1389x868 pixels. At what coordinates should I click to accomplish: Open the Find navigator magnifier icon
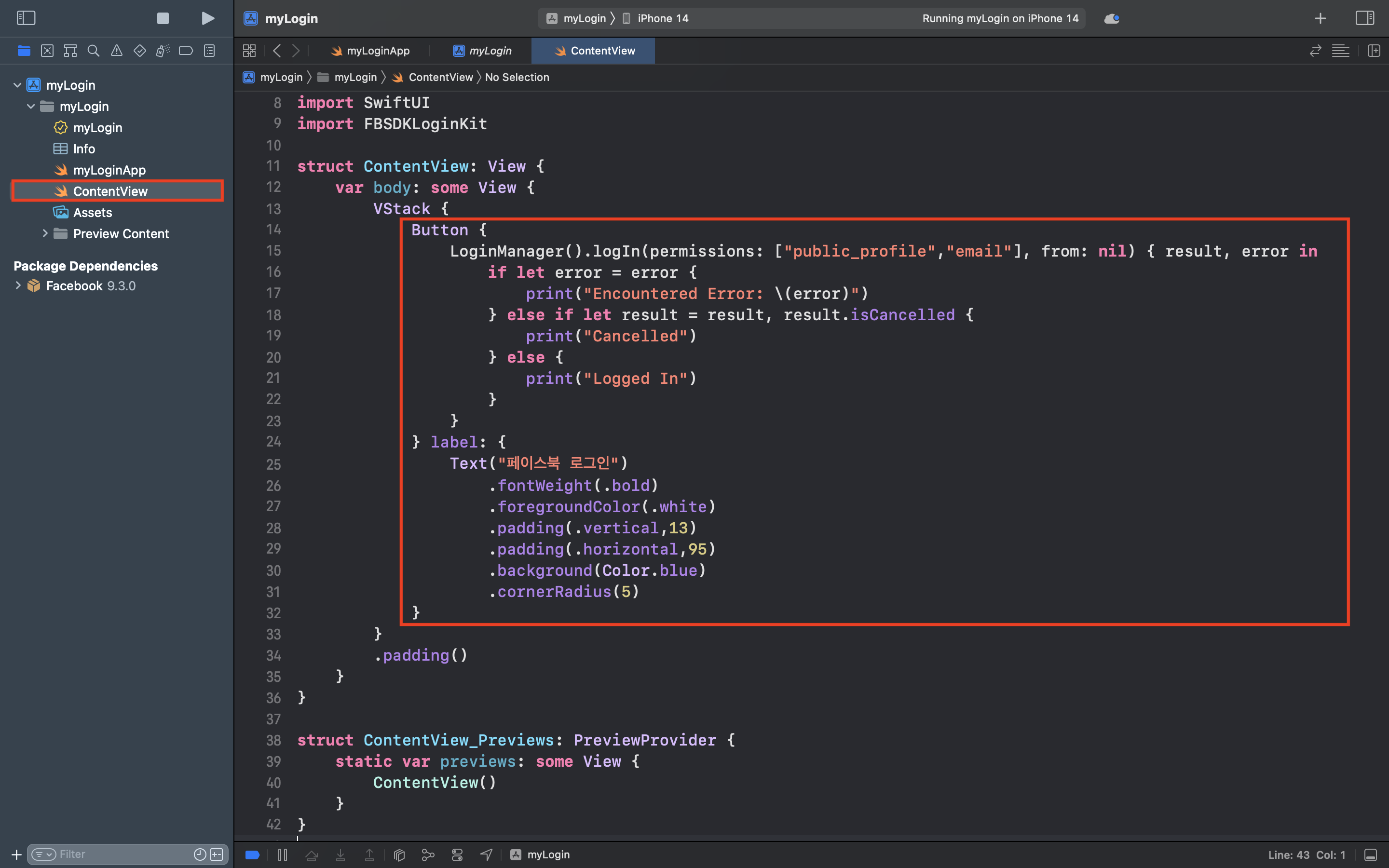tap(93, 51)
